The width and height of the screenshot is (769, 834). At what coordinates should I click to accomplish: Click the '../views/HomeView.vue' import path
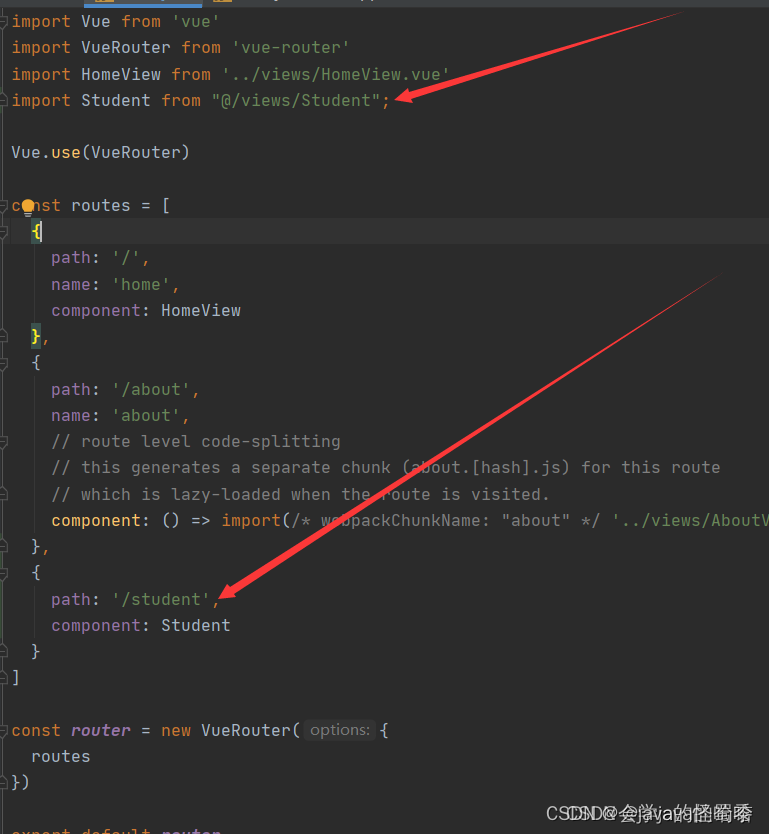(x=336, y=74)
